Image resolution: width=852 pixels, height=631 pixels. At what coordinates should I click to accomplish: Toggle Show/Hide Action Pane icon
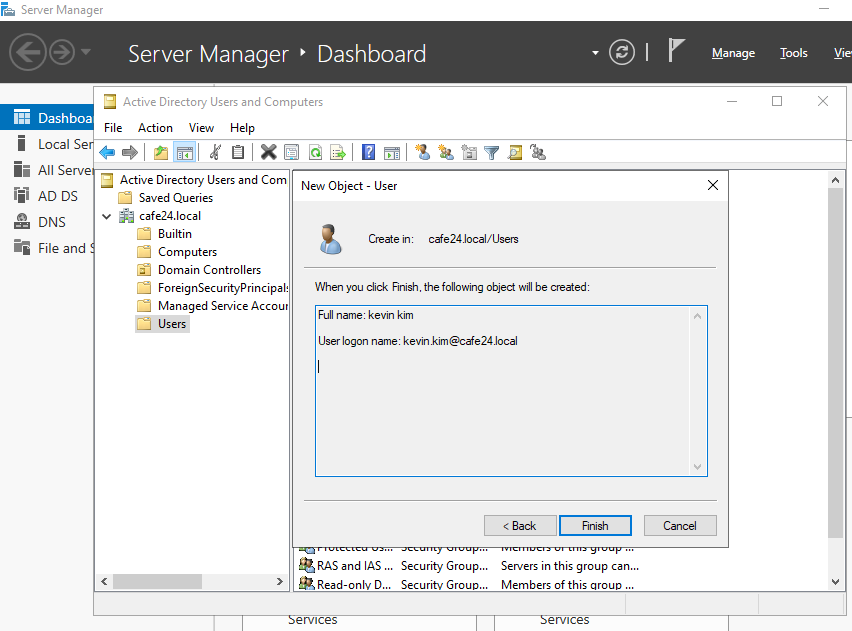pyautogui.click(x=392, y=153)
